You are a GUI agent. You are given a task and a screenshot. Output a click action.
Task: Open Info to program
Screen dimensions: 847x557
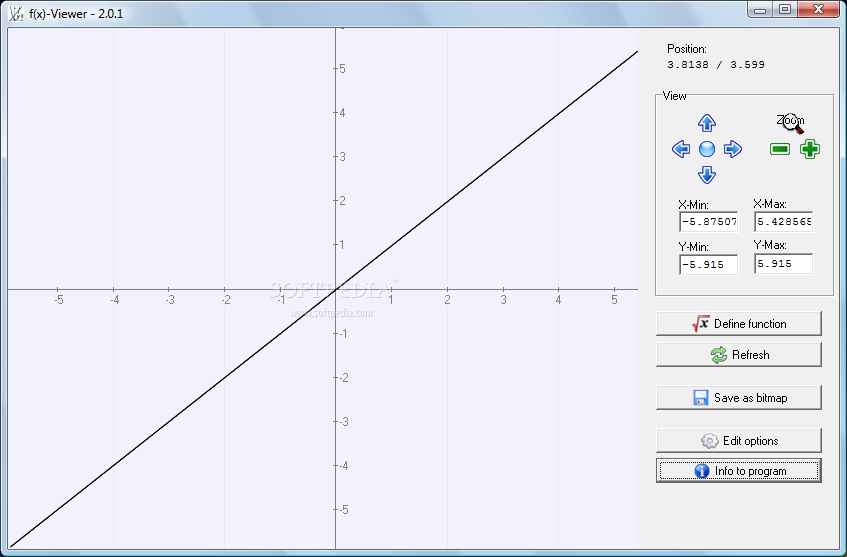[738, 471]
